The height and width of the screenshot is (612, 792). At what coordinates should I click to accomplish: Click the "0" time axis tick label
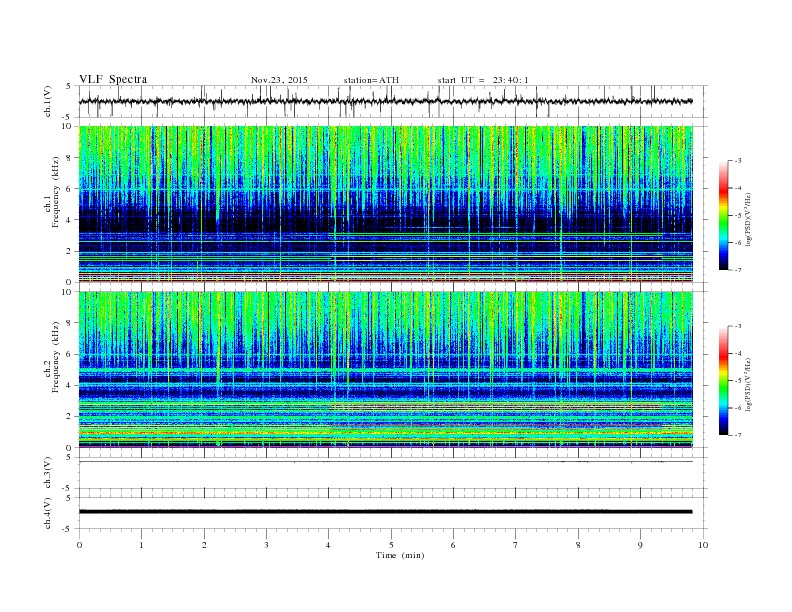click(x=79, y=545)
